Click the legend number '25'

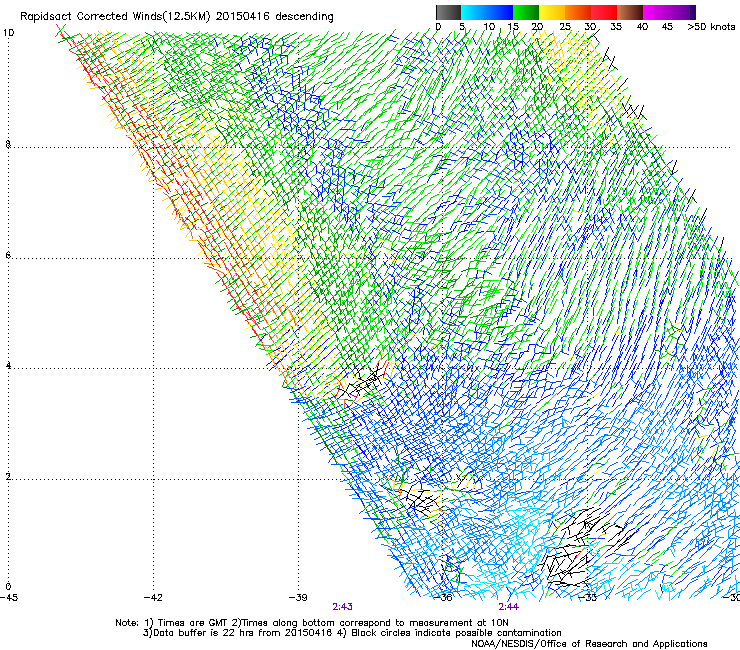click(x=565, y=27)
